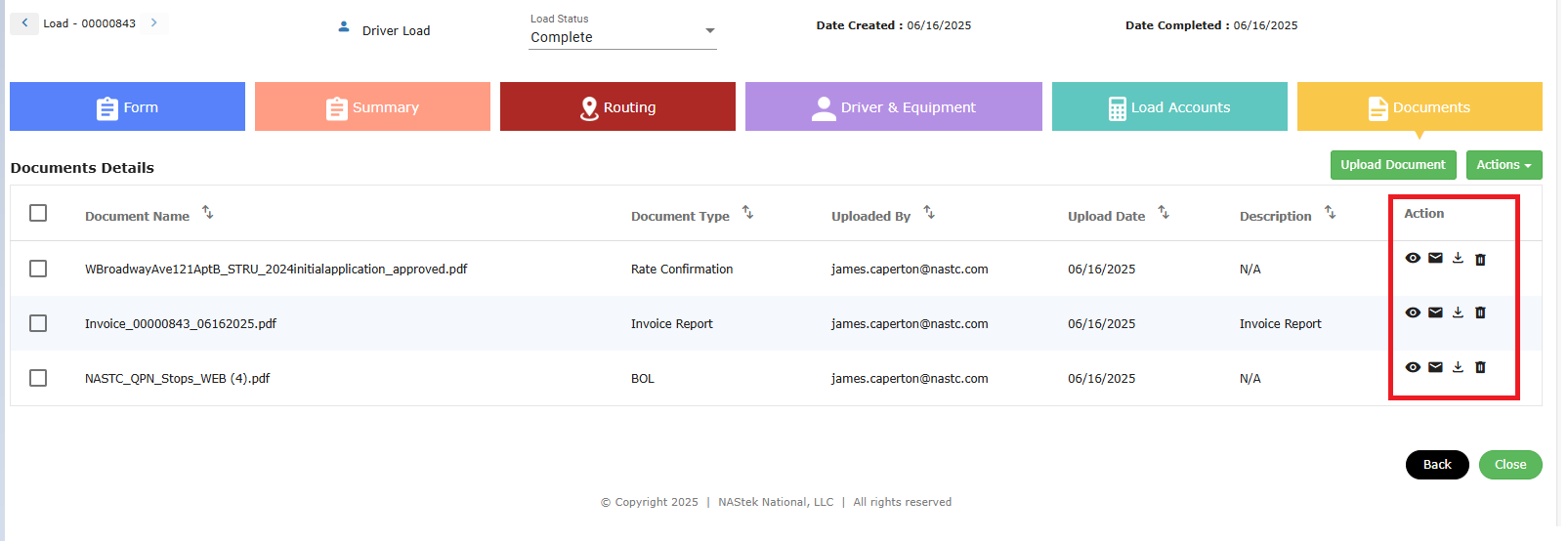Open the Load Status dropdown
This screenshot has width=1568, height=541.
click(622, 37)
